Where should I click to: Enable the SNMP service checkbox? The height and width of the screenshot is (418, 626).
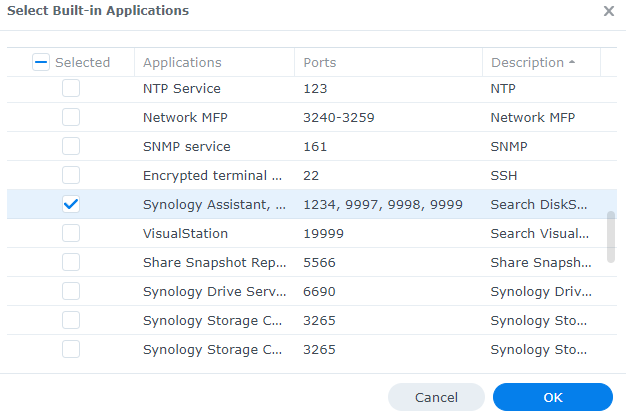coord(71,146)
